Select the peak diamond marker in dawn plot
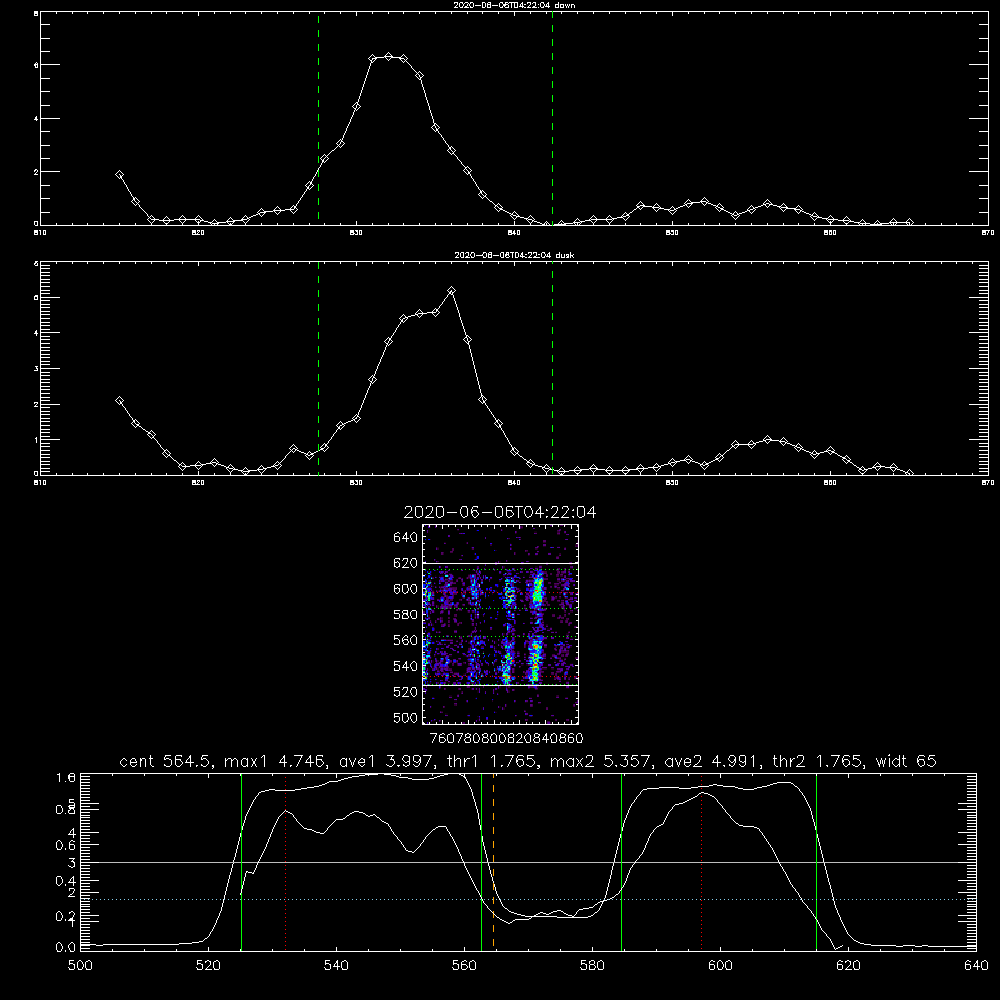Image resolution: width=1000 pixels, height=1000 pixels. [x=388, y=57]
